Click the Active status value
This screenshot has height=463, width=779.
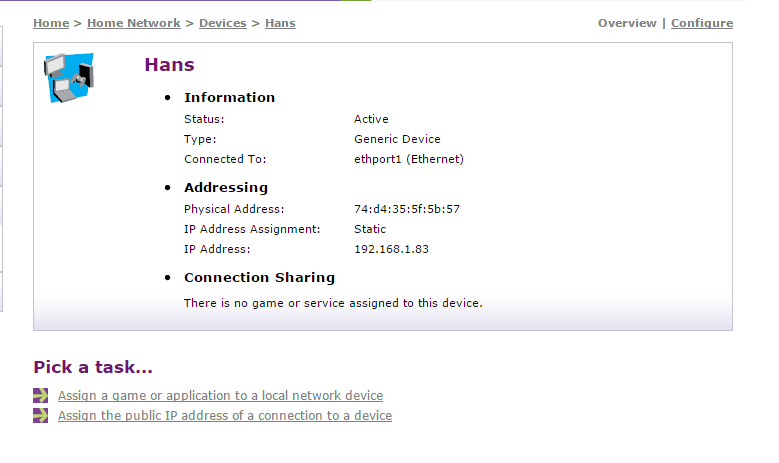(x=371, y=119)
